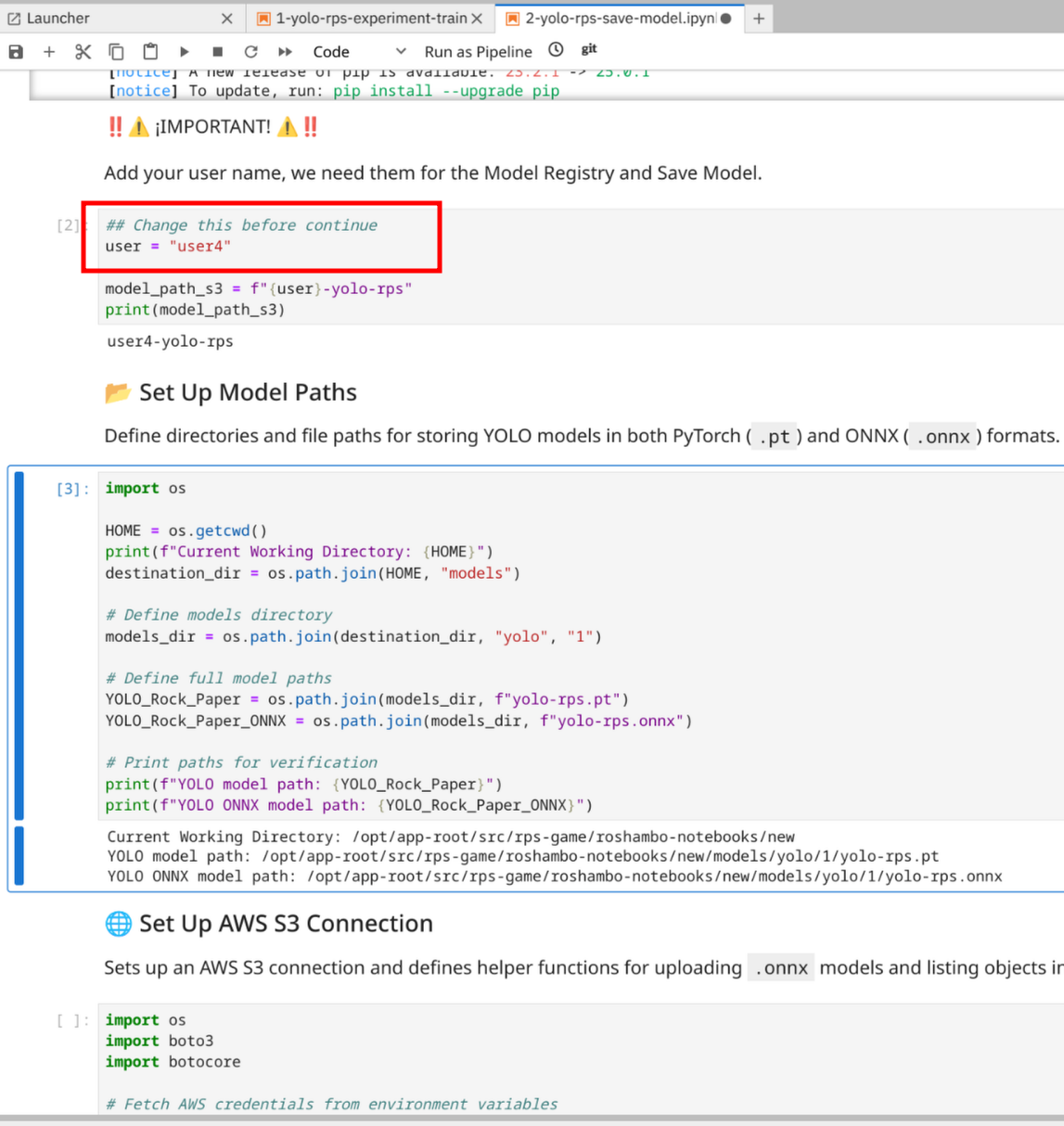Click the user4-yolo-rps output text
This screenshot has width=1064, height=1126.
point(170,341)
